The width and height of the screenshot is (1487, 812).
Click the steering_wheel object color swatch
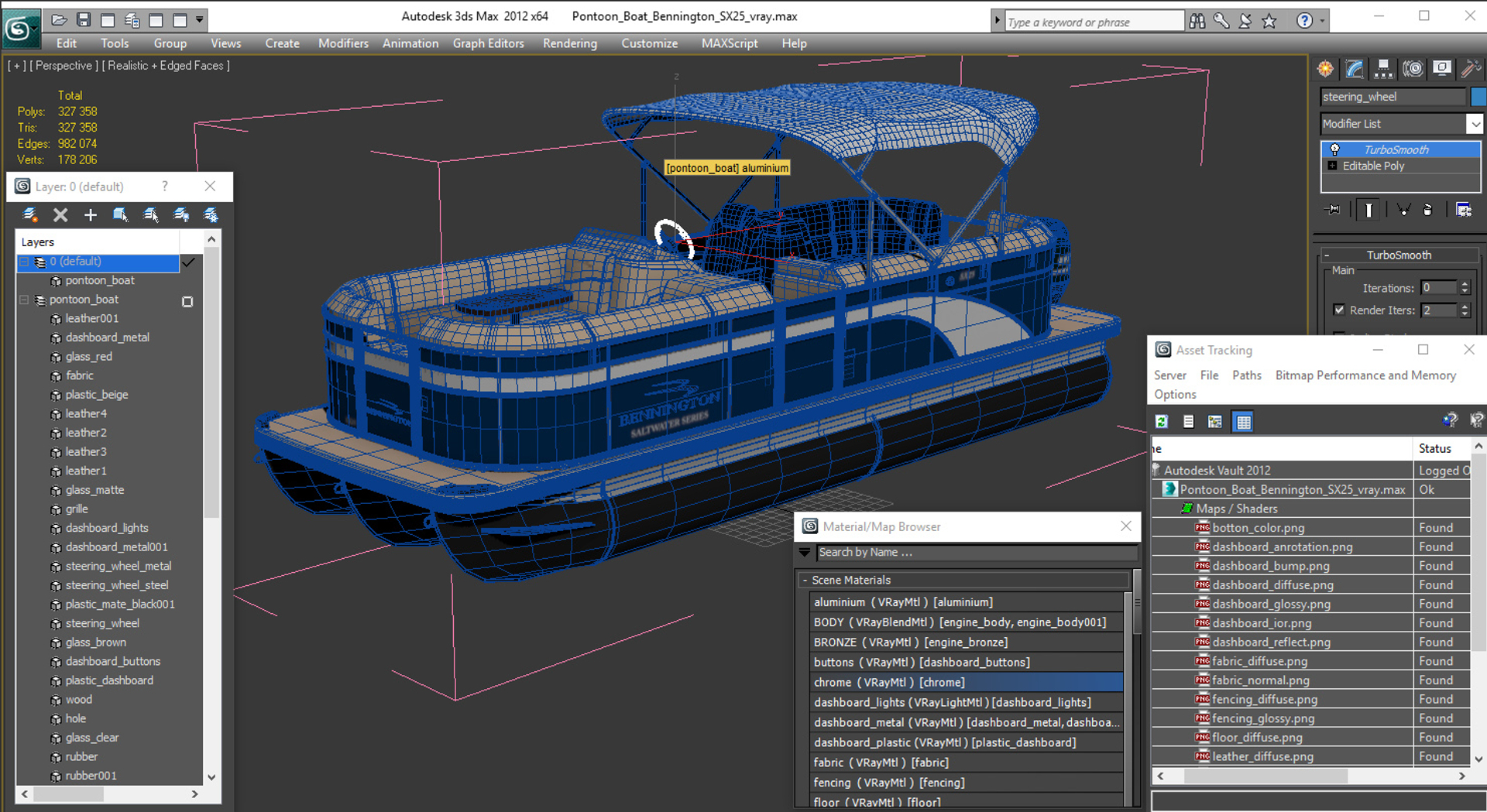pos(1478,97)
